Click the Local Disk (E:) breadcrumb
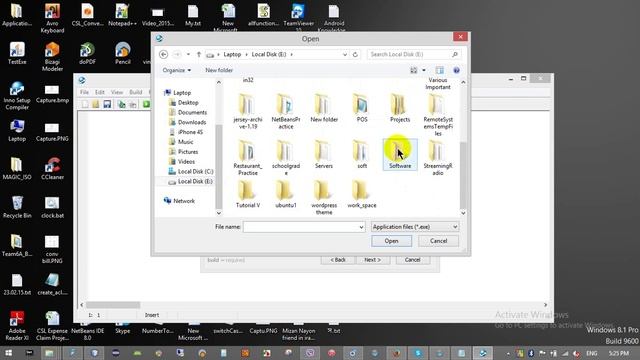The height and width of the screenshot is (360, 640). pos(269,54)
